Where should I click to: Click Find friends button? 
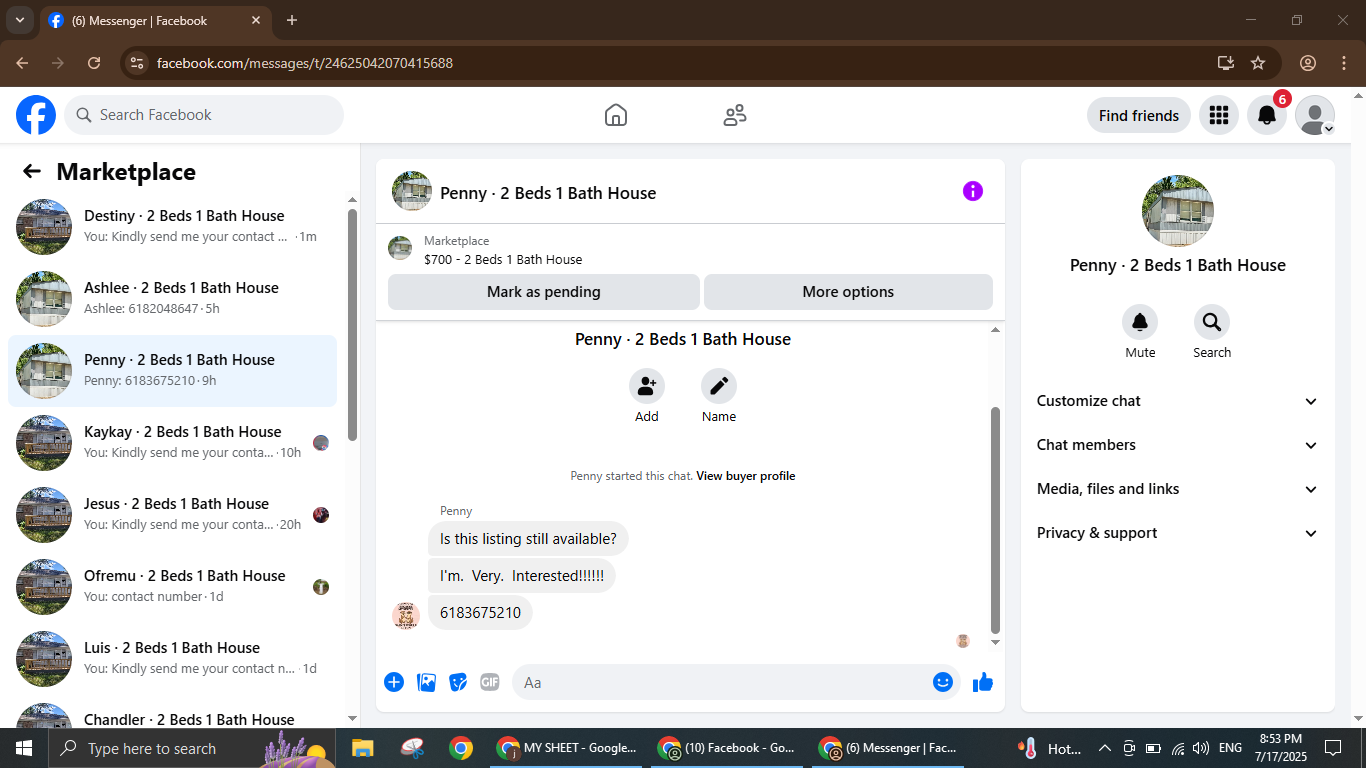click(1139, 115)
